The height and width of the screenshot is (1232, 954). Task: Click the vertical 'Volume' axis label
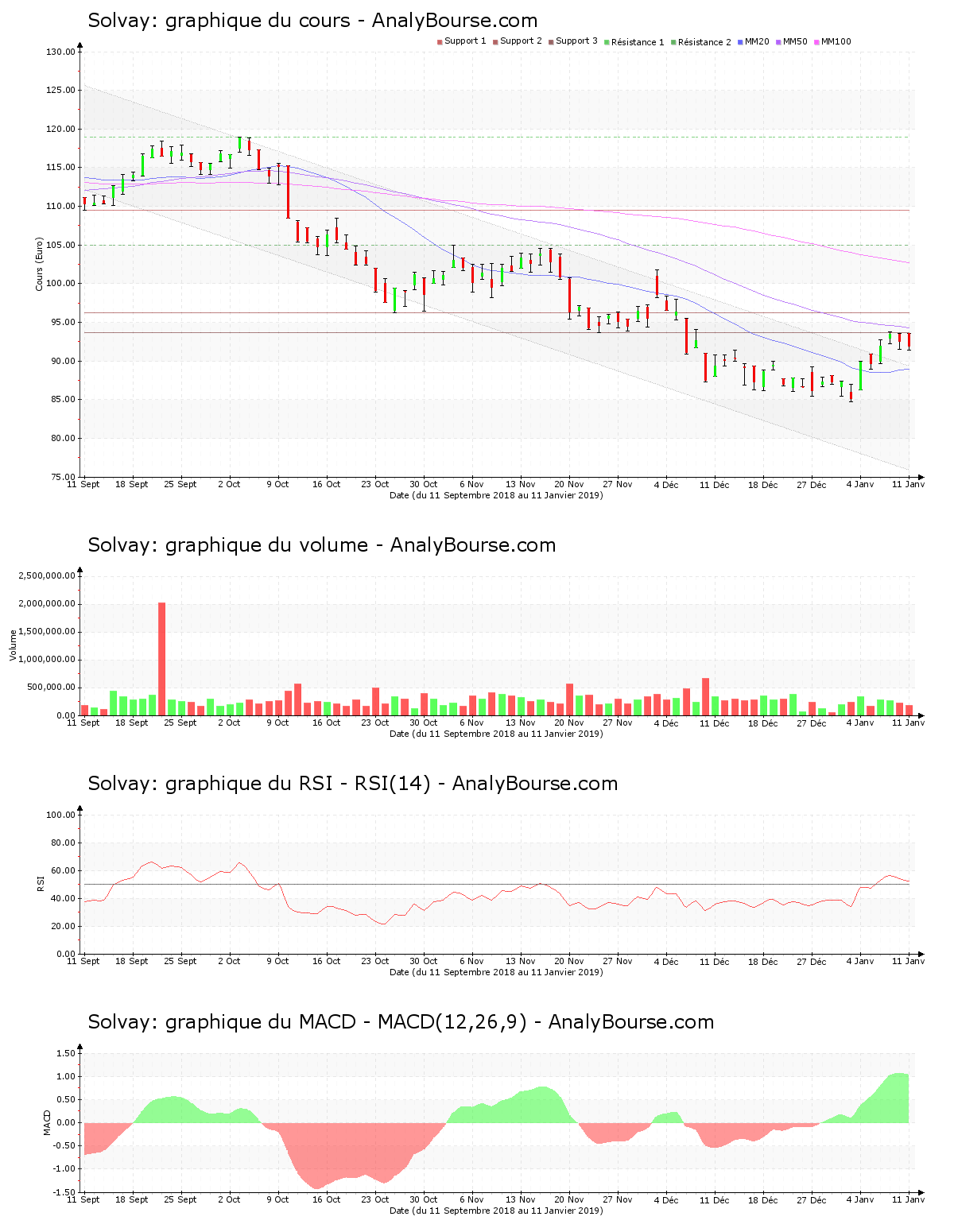13,645
